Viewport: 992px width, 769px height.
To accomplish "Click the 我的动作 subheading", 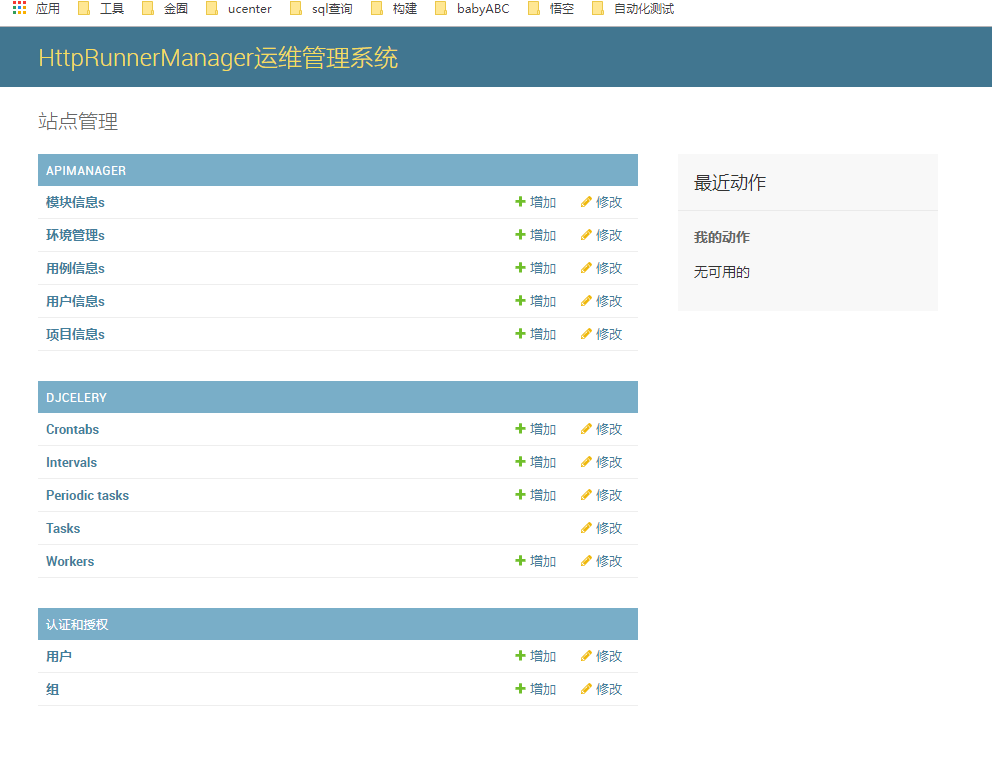I will 722,237.
